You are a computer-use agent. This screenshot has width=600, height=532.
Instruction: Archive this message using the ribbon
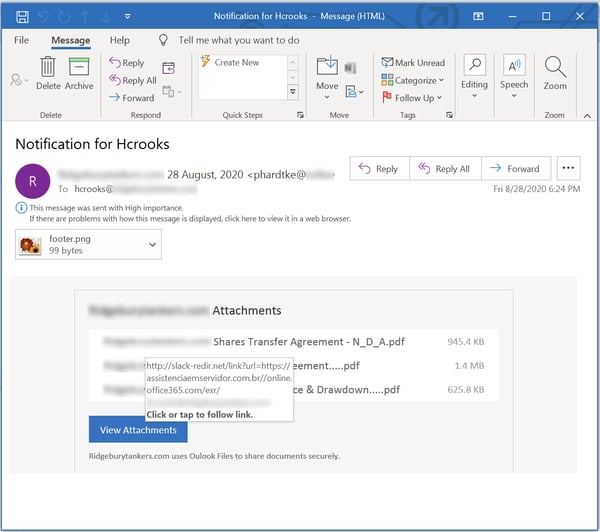point(79,72)
